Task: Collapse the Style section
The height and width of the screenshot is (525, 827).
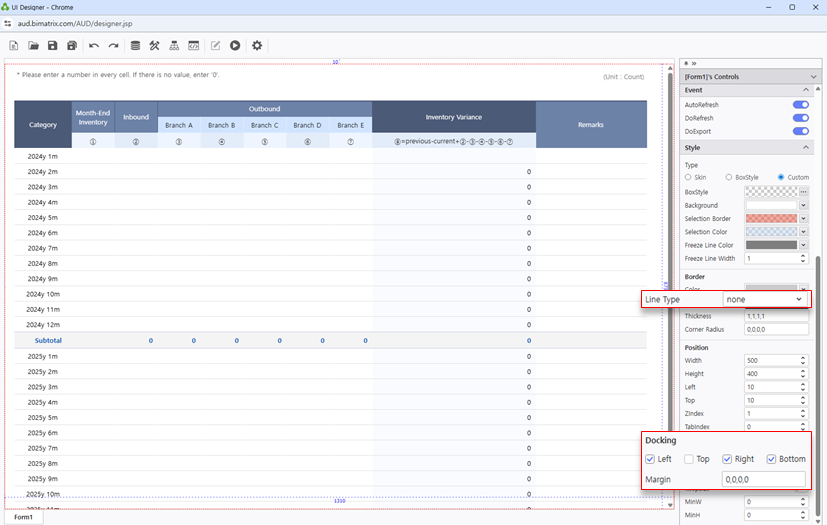Action: tap(804, 148)
